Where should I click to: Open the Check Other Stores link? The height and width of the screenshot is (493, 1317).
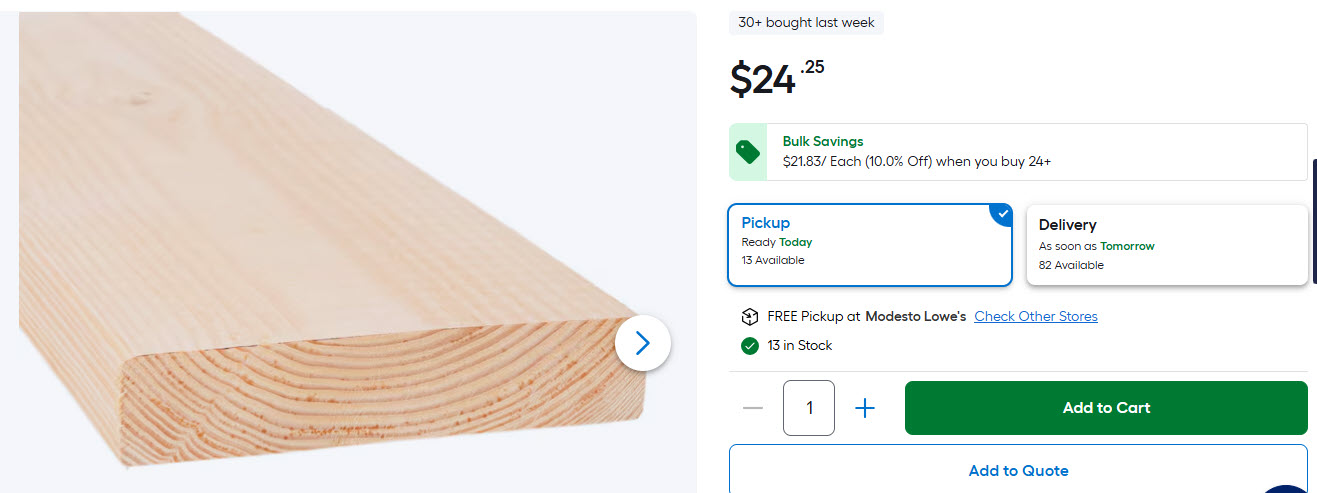click(x=1036, y=317)
